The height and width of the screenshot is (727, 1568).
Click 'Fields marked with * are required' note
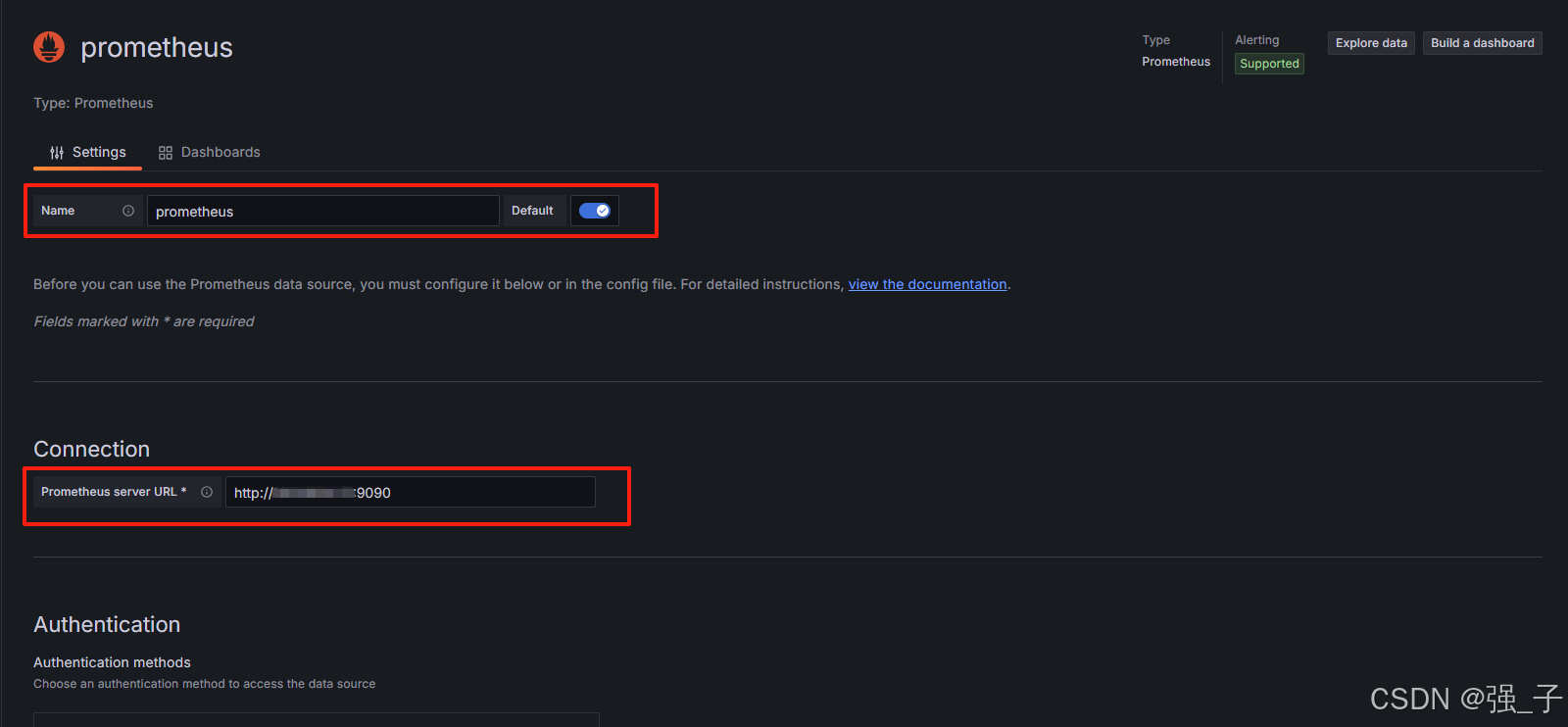pos(144,321)
